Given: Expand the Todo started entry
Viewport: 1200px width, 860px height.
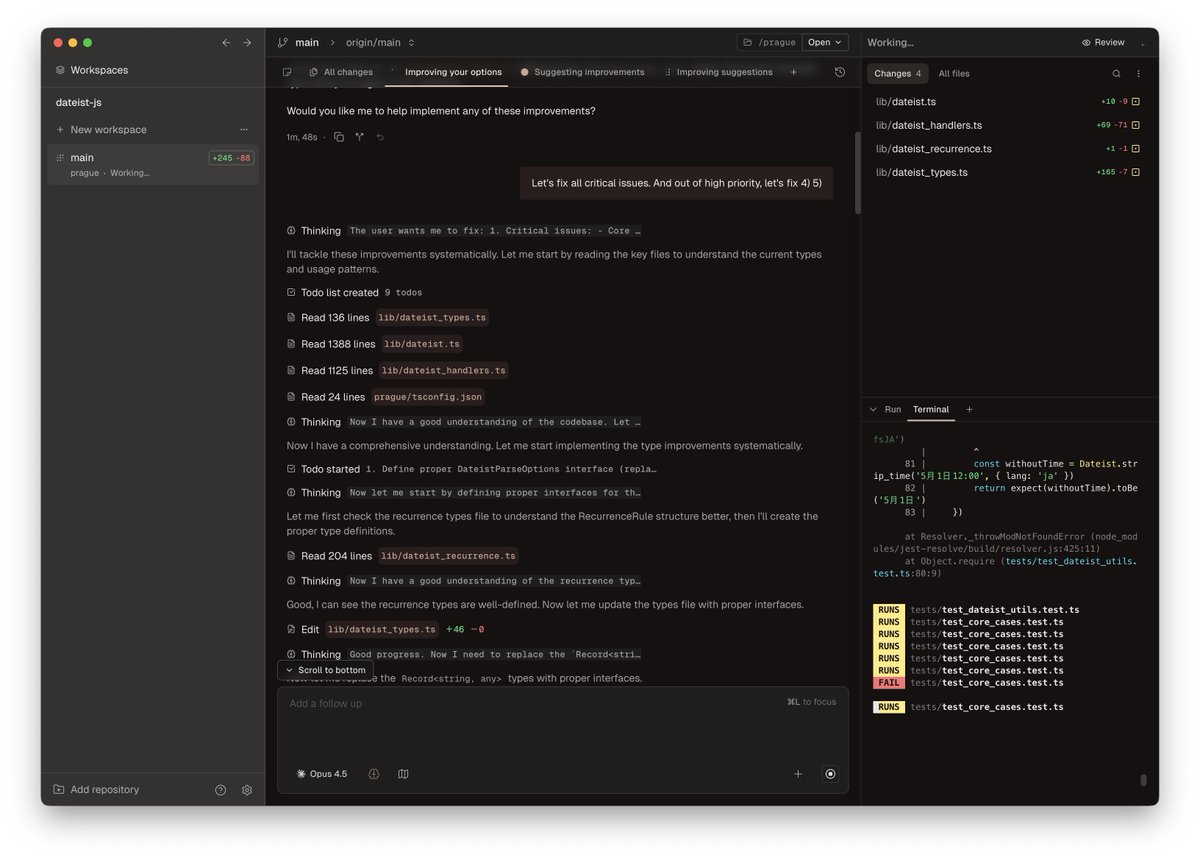Looking at the screenshot, I should pos(472,469).
